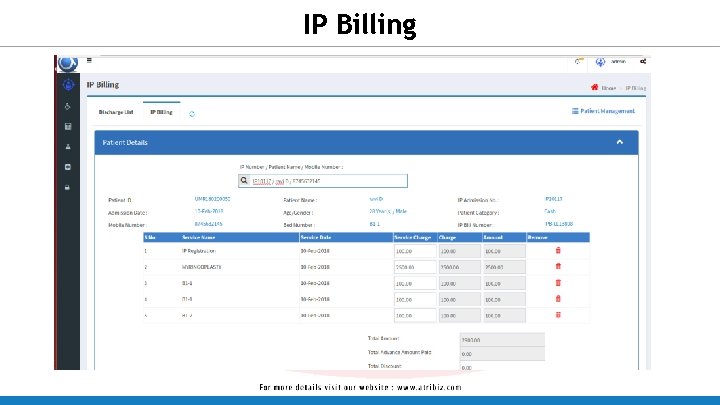Edit the Service Charge in row 3
The image size is (720, 405).
click(x=415, y=283)
